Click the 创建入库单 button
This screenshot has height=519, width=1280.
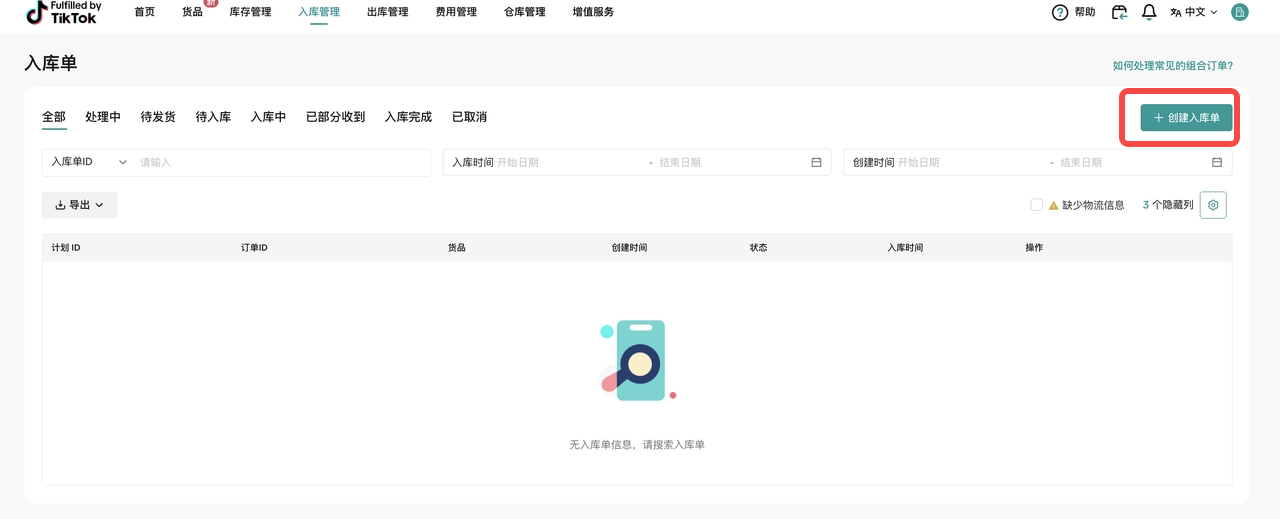point(1186,118)
